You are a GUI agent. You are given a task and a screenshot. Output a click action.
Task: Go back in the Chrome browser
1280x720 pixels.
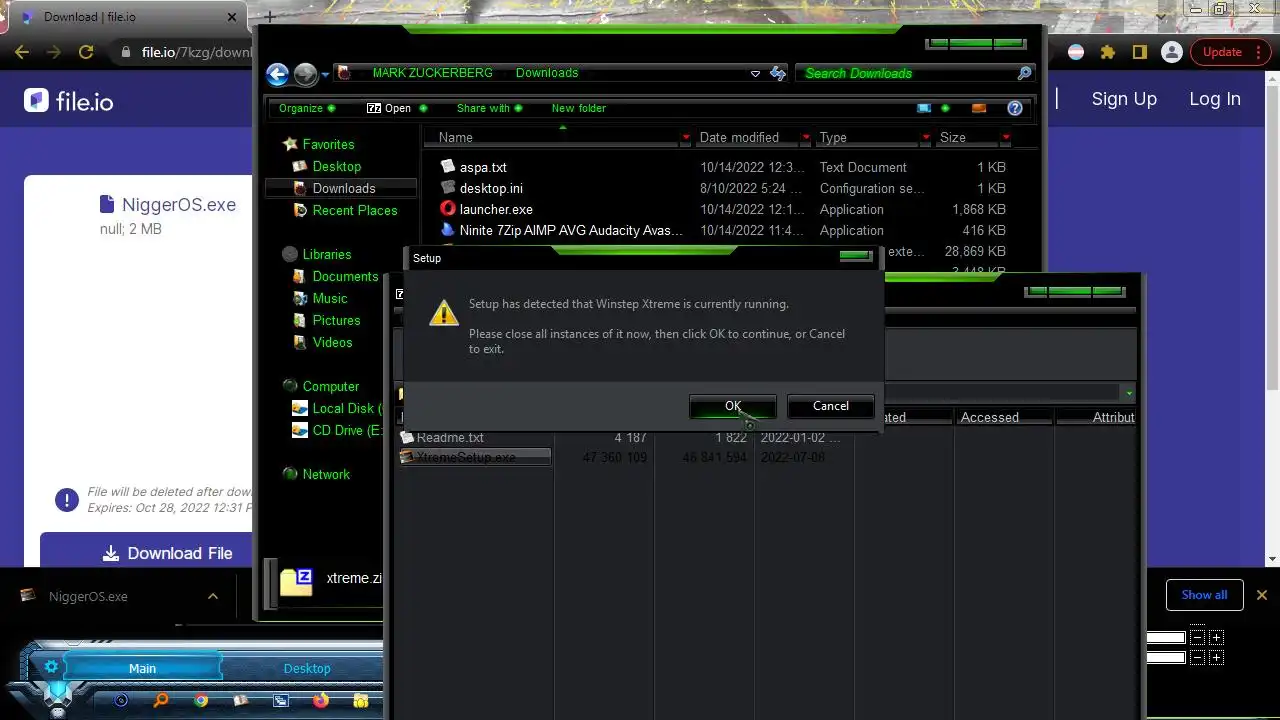22,52
